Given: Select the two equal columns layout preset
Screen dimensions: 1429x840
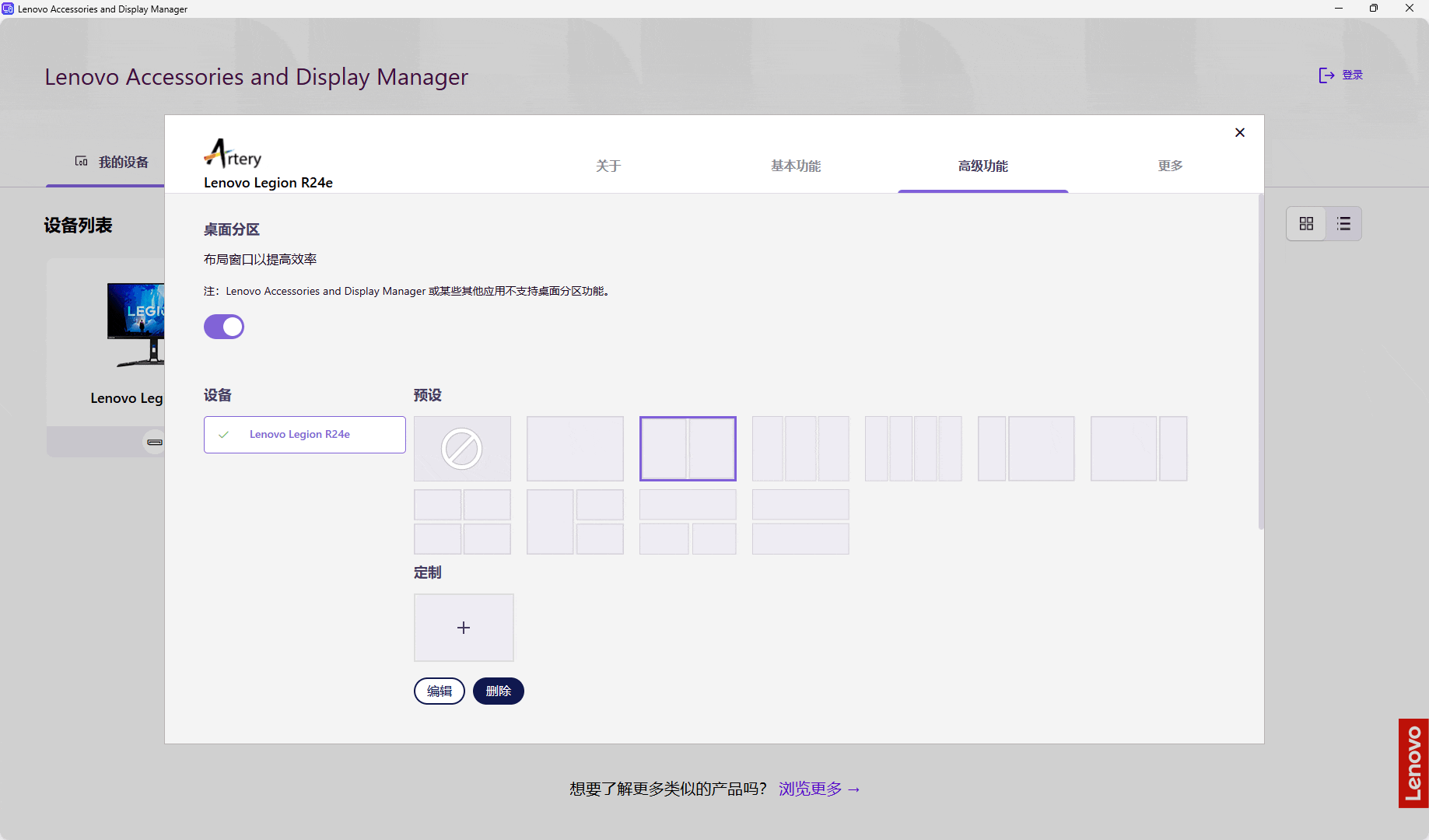Looking at the screenshot, I should [x=688, y=449].
